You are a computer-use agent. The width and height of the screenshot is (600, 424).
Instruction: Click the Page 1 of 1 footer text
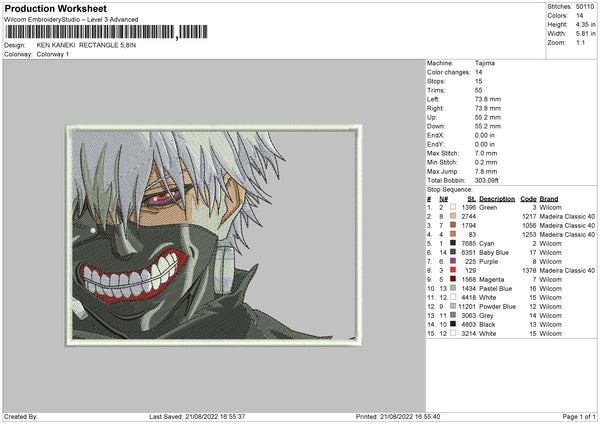click(x=579, y=416)
